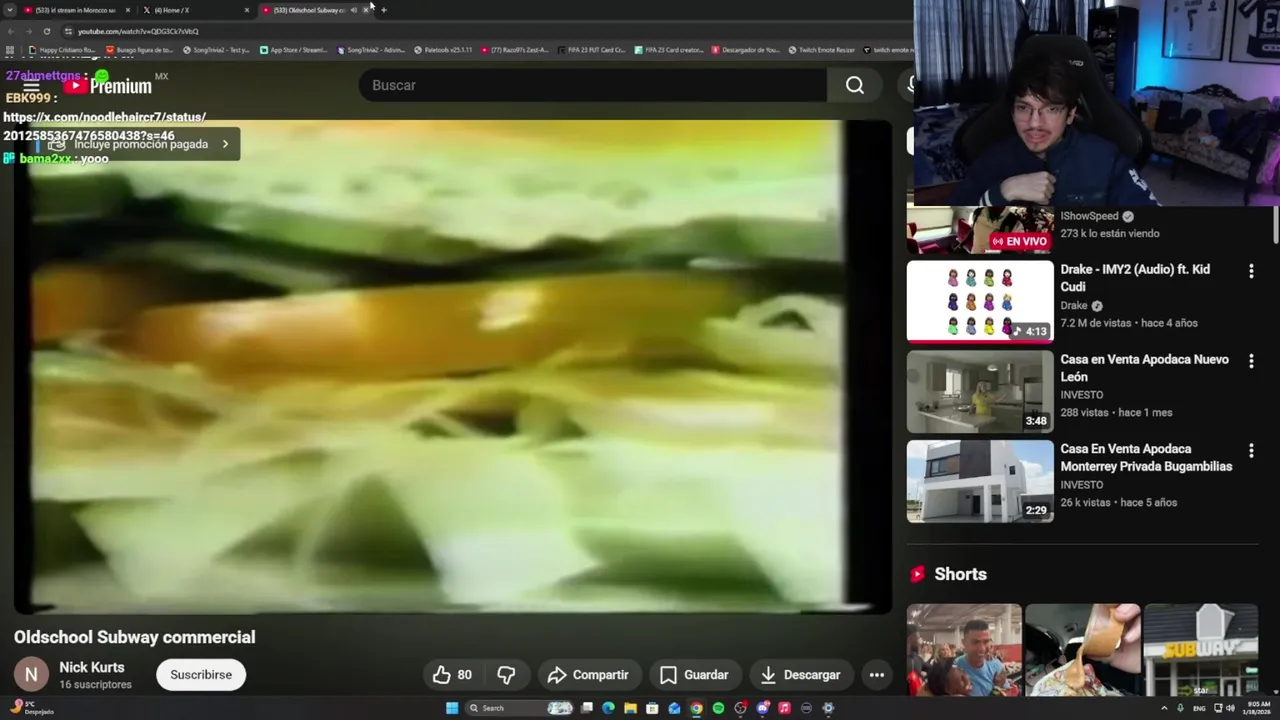Viewport: 1280px width, 720px height.
Task: Click the magnifier search button
Action: pyautogui.click(x=854, y=85)
